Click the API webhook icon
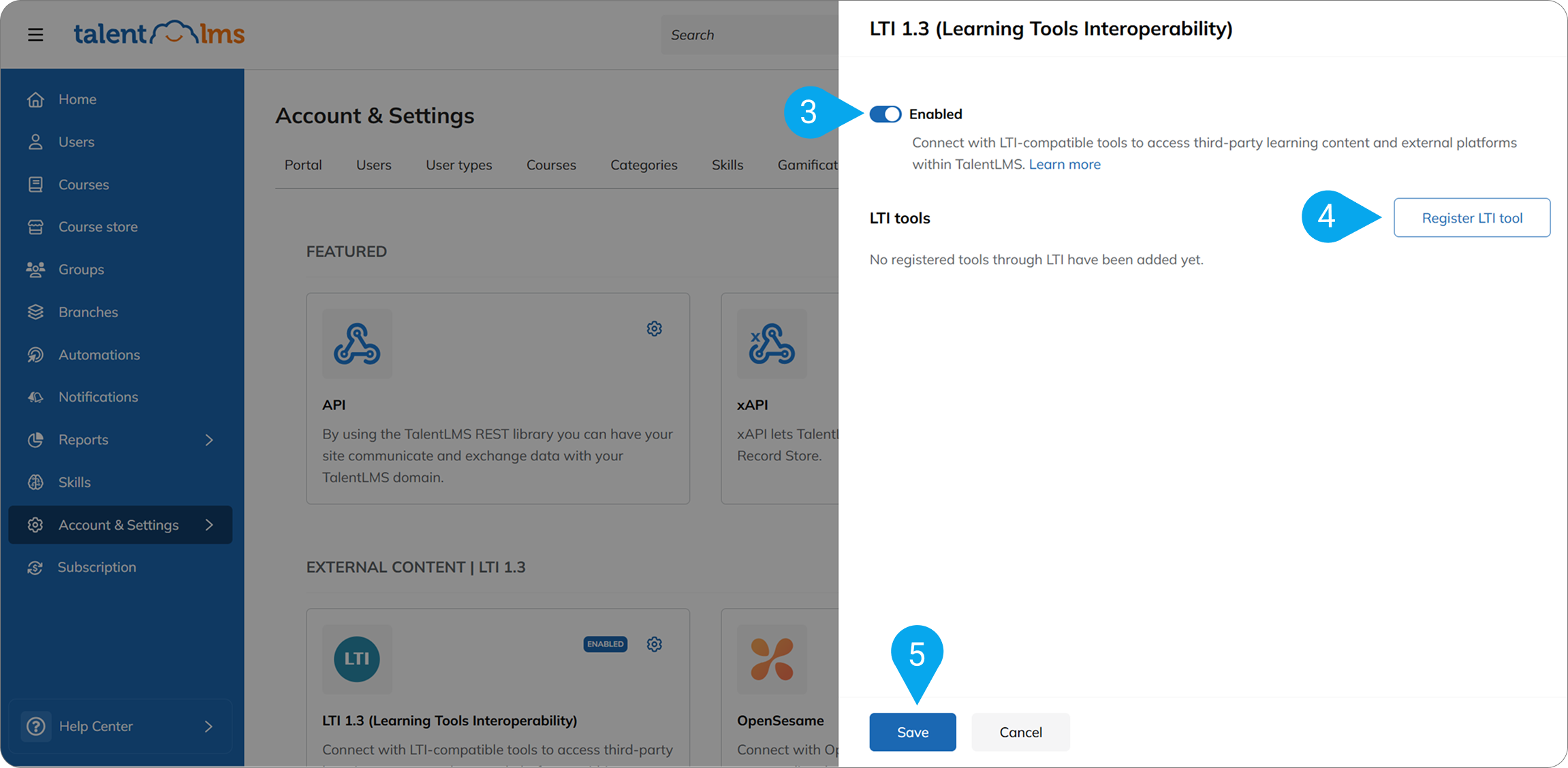This screenshot has height=768, width=1568. (357, 344)
